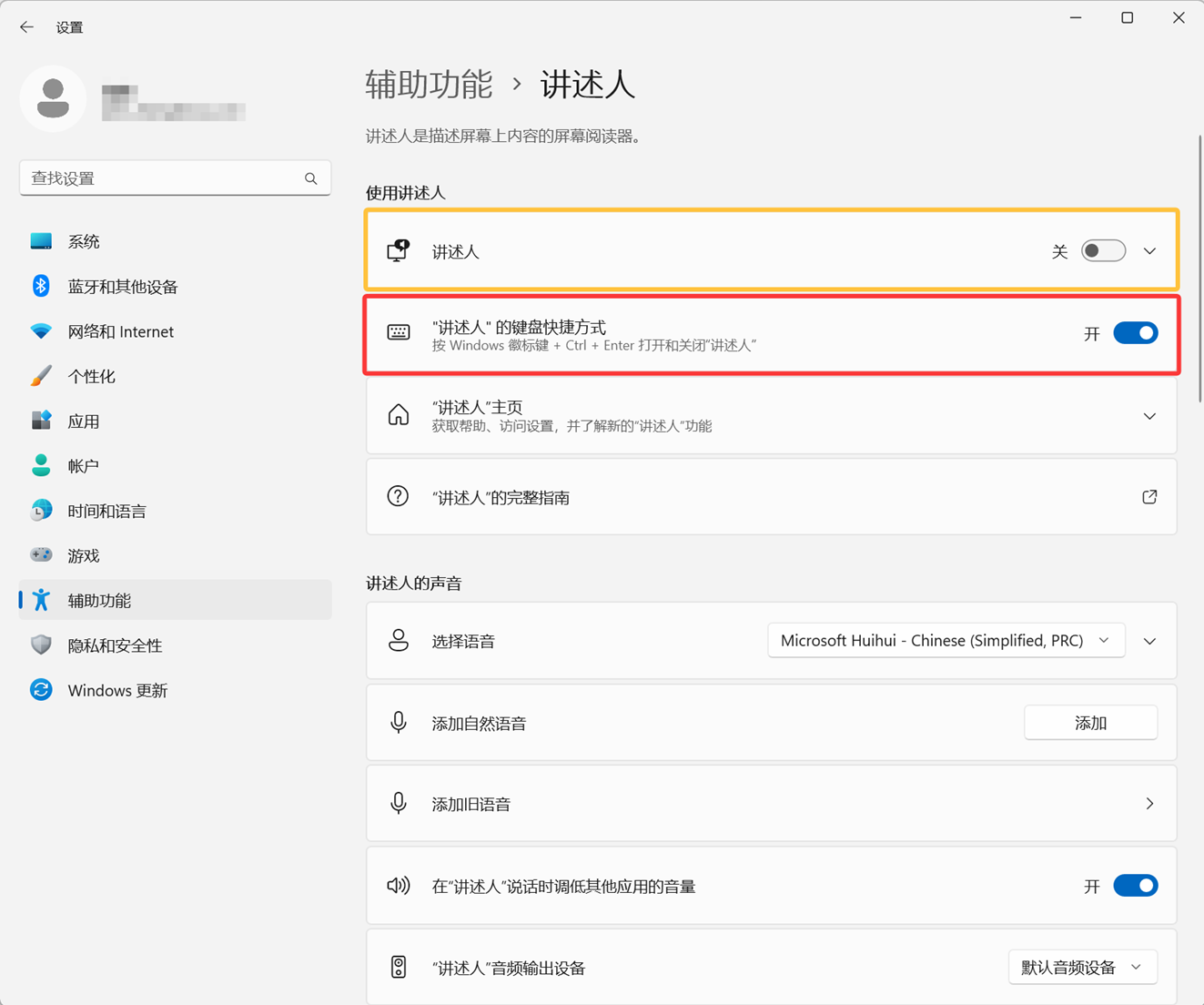The width and height of the screenshot is (1204, 1005).
Task: Click the 游戏 gamepad icon
Action: point(41,554)
